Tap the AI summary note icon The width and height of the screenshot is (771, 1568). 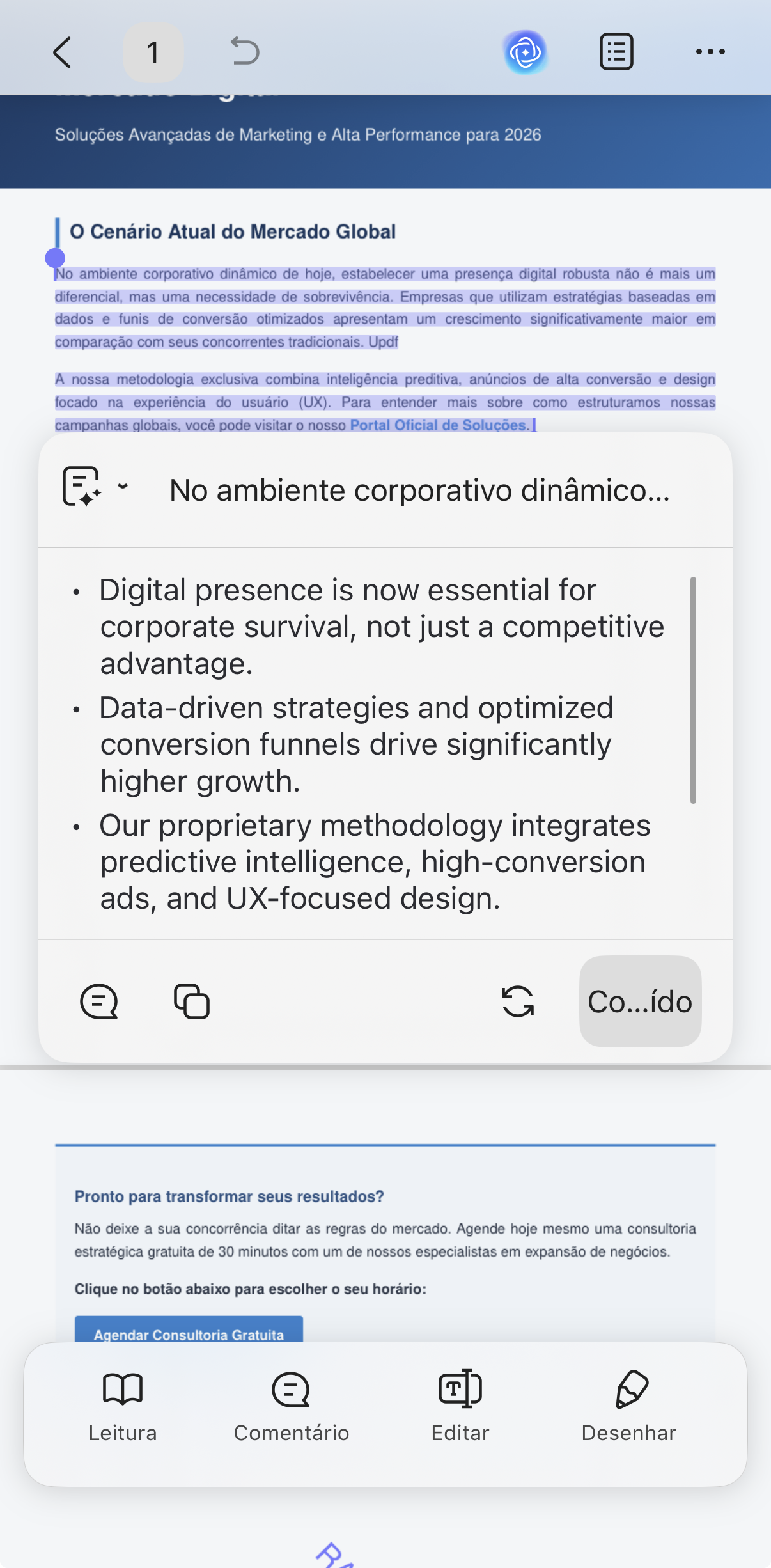[82, 487]
